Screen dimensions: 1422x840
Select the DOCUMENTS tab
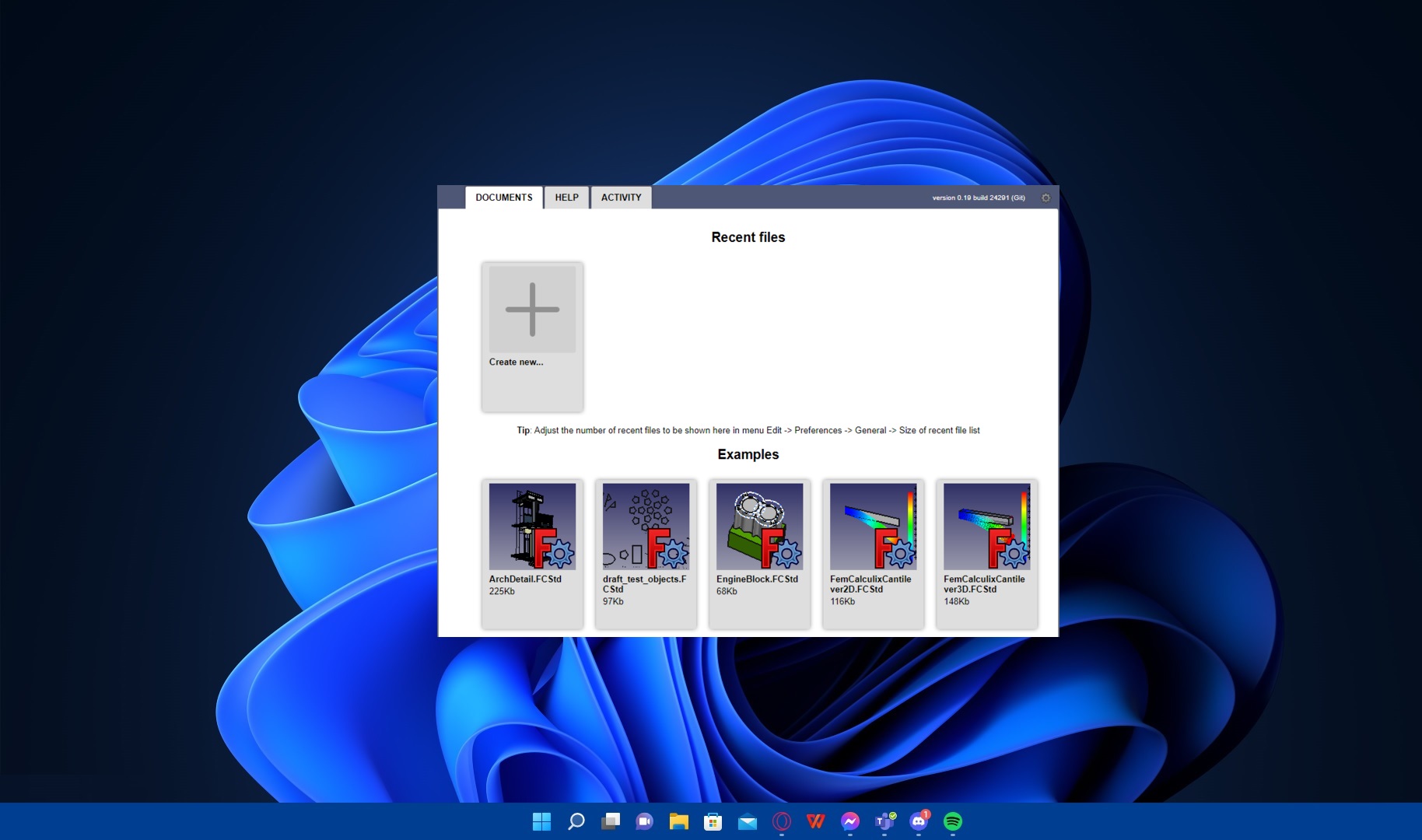click(504, 198)
